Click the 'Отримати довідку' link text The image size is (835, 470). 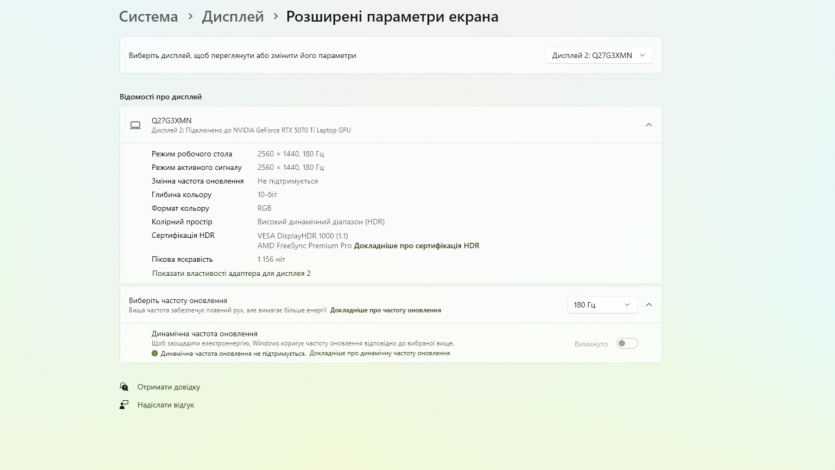click(x=168, y=387)
